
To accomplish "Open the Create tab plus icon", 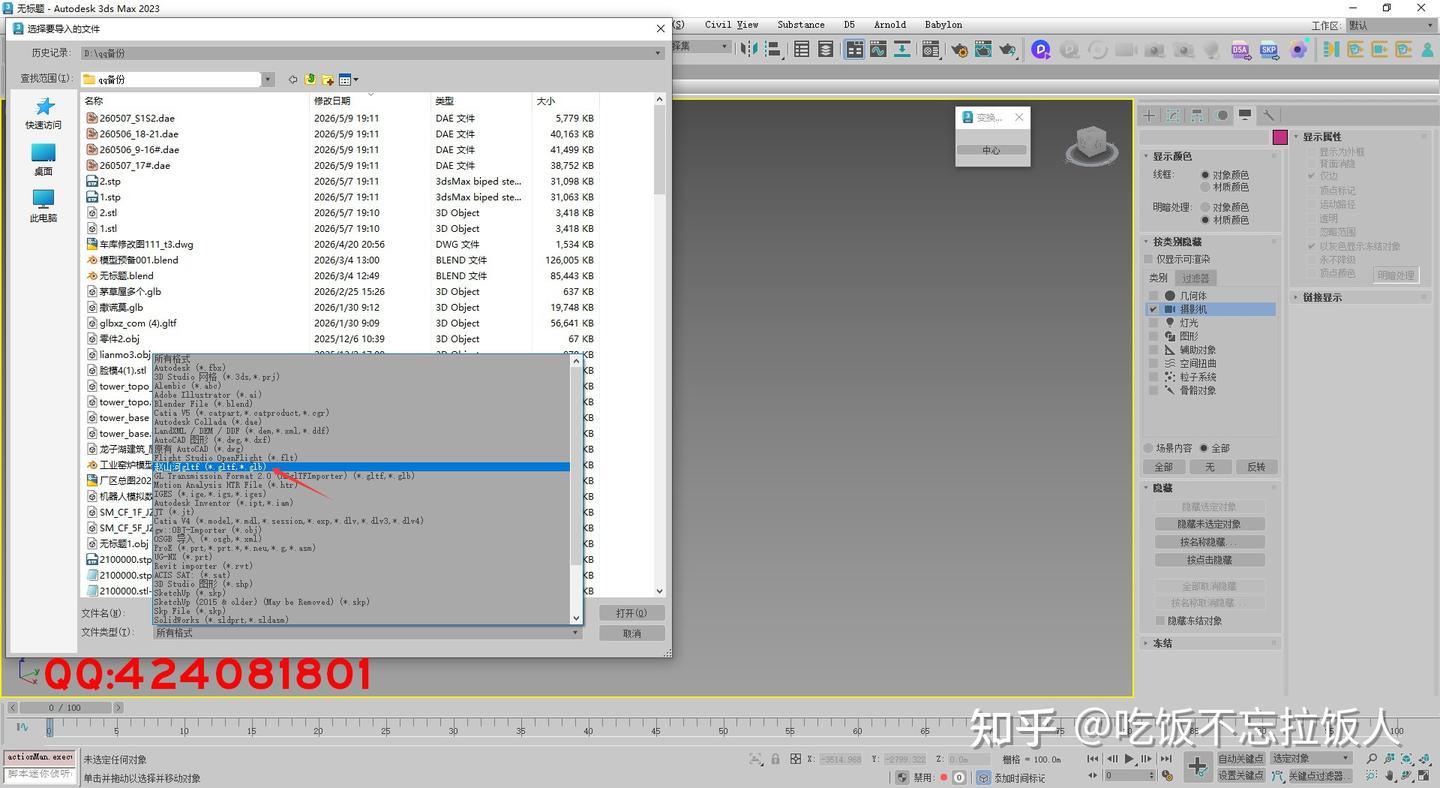I will click(1150, 116).
